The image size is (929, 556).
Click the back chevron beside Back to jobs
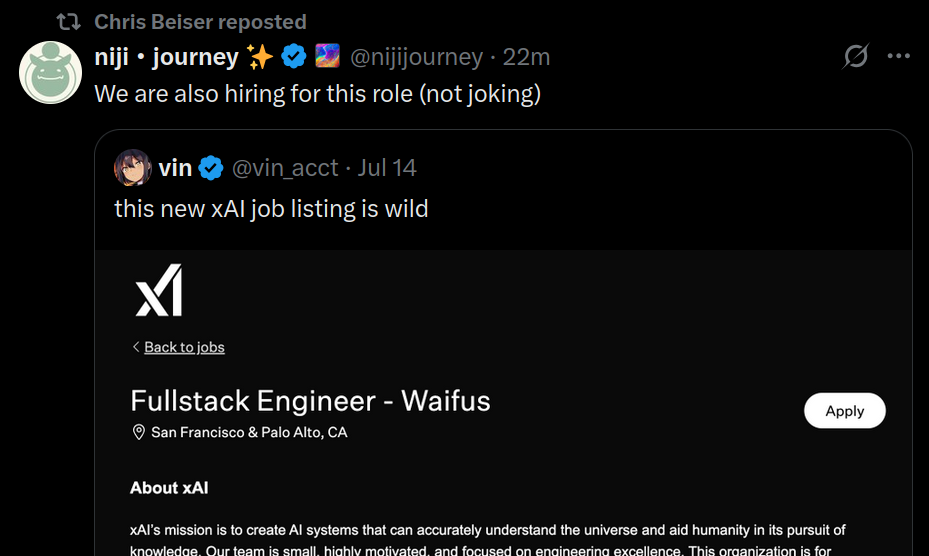[136, 347]
